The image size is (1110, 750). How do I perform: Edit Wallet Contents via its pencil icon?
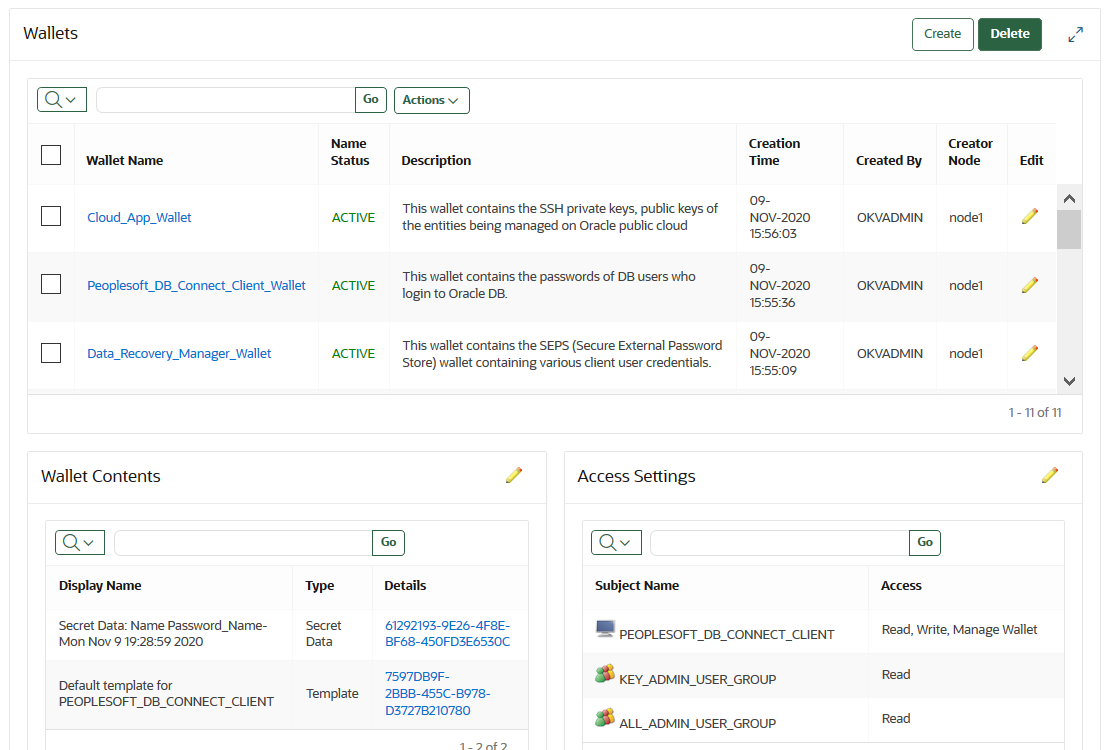514,476
